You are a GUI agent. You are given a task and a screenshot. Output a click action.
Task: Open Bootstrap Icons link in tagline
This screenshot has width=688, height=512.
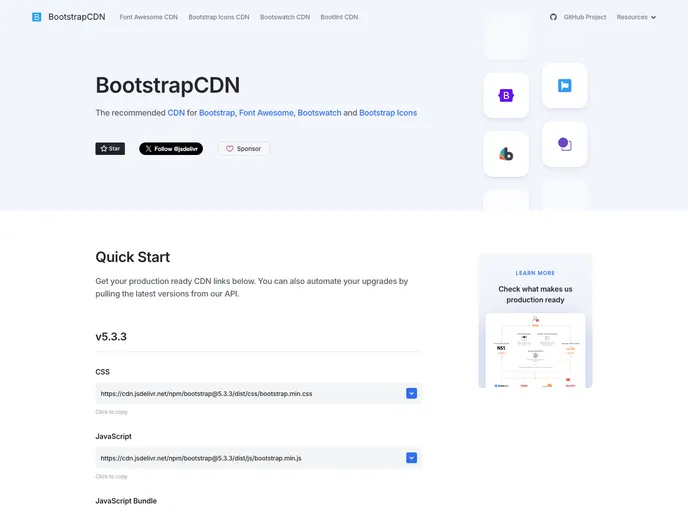tap(388, 113)
